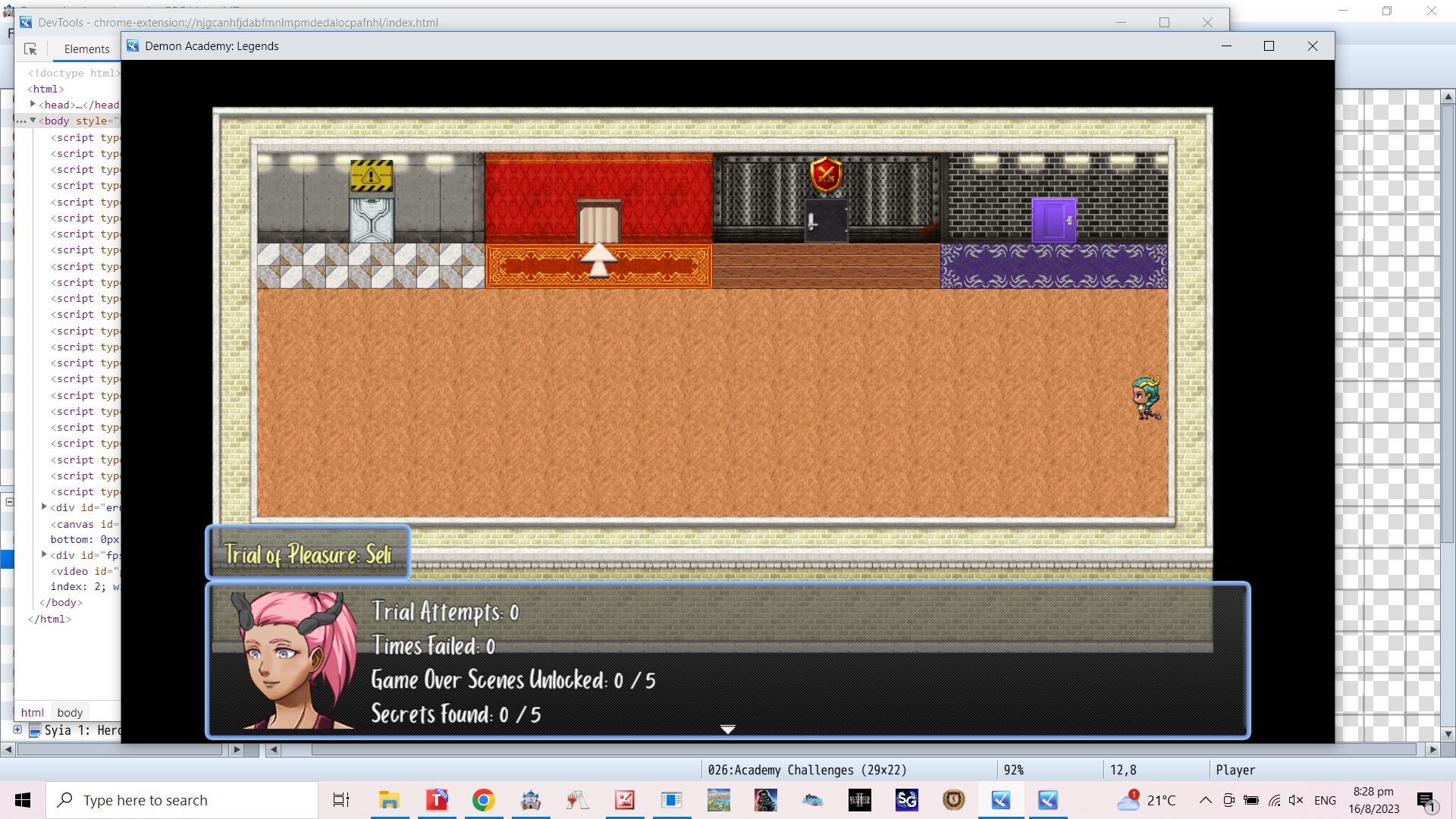1456x819 pixels.
Task: Click the taskbar search box
Action: pos(183,800)
